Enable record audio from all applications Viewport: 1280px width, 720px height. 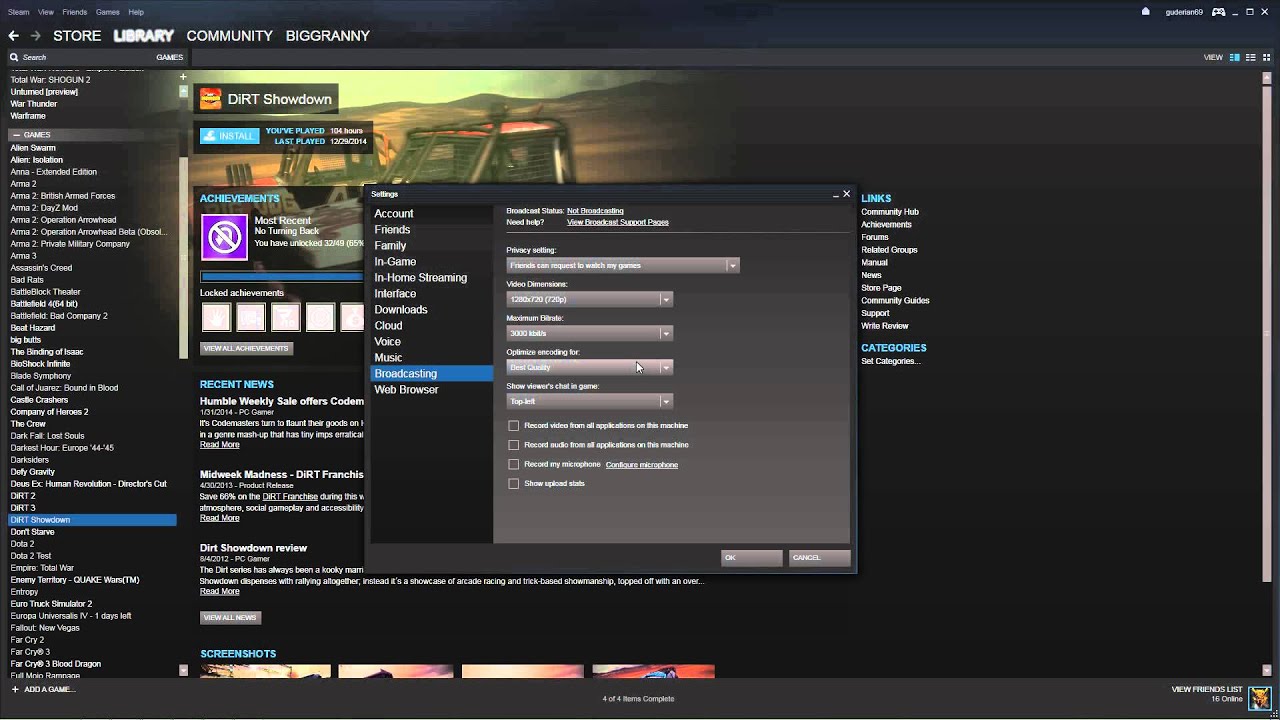tap(514, 445)
